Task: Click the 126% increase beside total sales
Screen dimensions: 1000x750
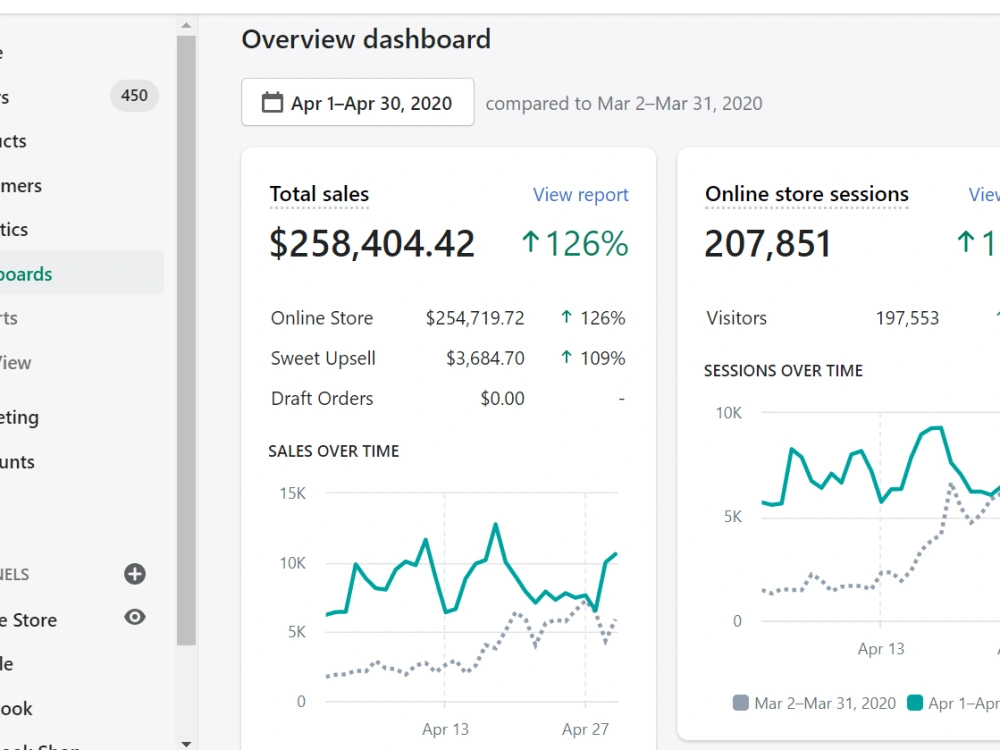Action: click(x=586, y=244)
